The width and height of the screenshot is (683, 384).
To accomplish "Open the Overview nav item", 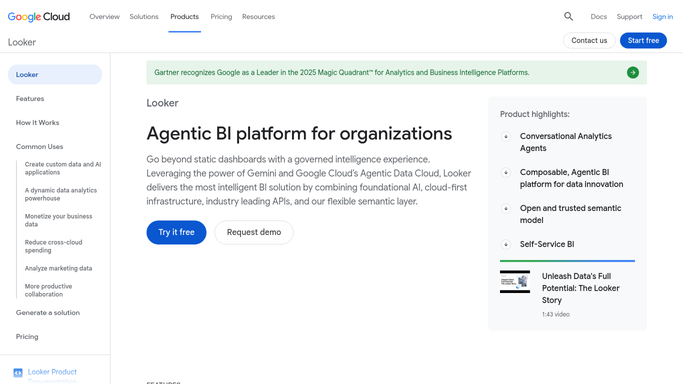I will point(105,17).
